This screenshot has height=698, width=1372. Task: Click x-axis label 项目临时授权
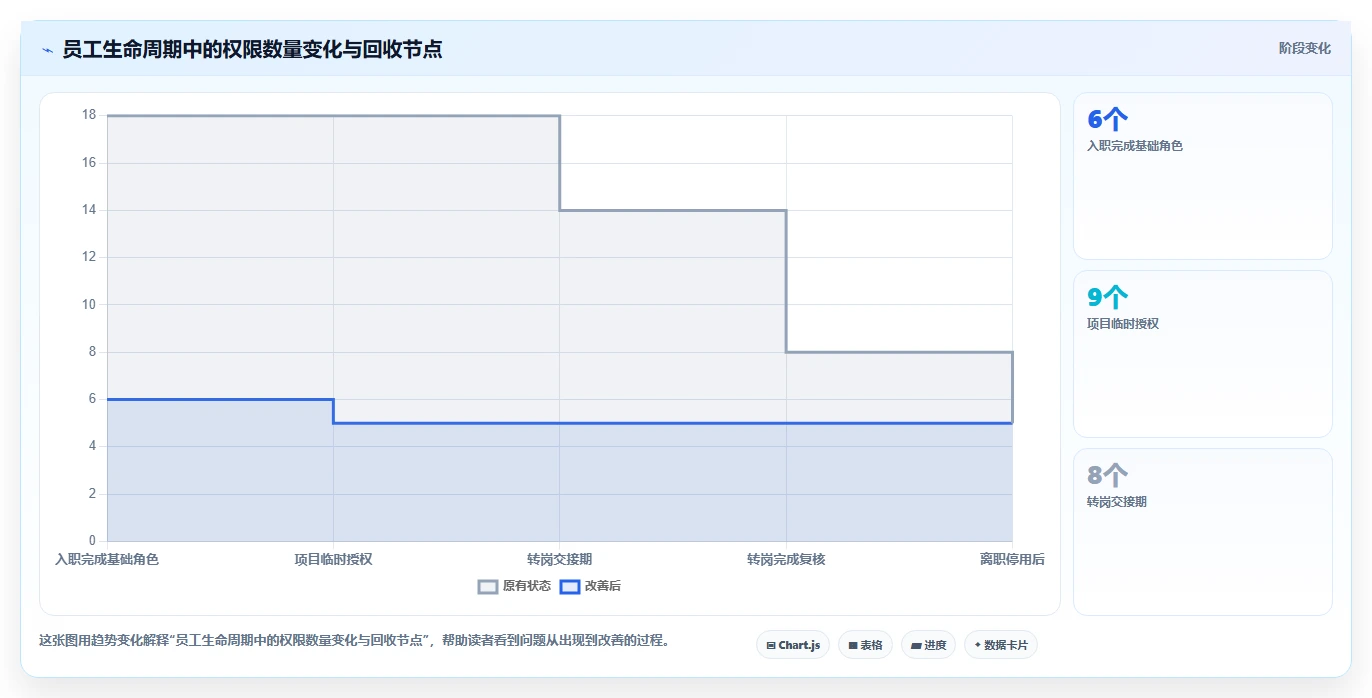point(333,559)
